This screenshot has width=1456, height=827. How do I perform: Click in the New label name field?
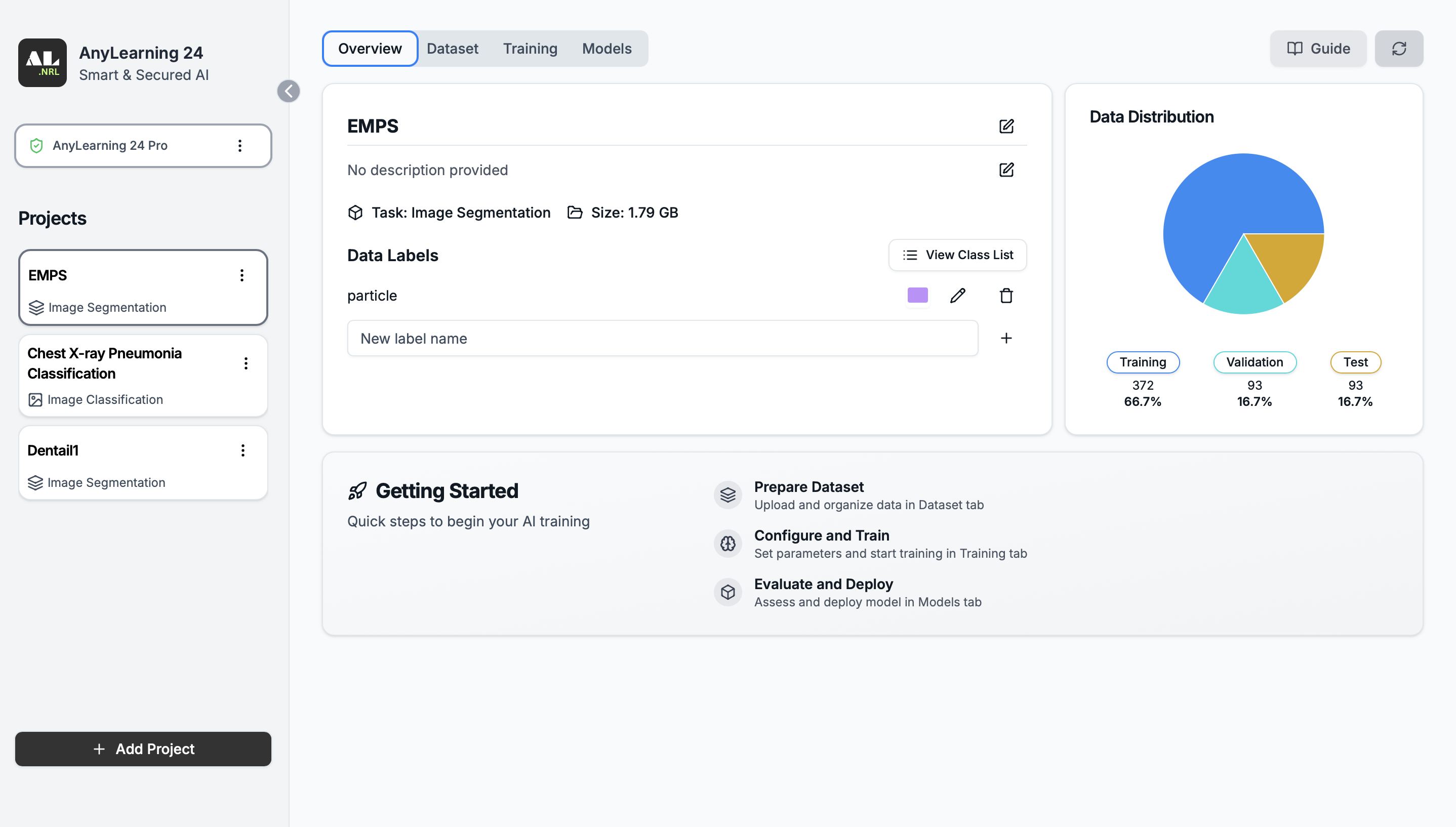pyautogui.click(x=662, y=338)
